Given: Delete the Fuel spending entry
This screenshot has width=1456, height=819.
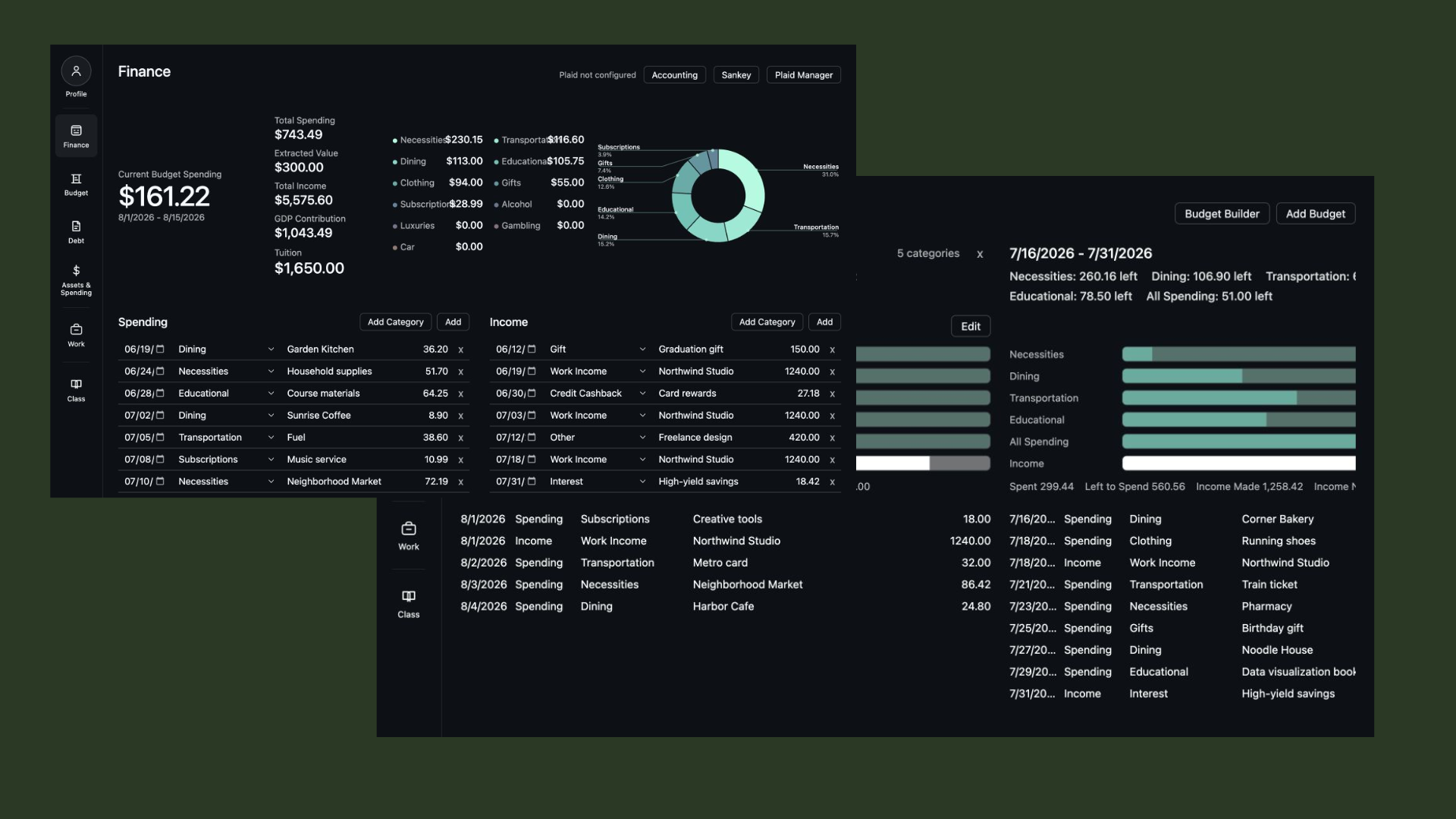Looking at the screenshot, I should (x=460, y=438).
